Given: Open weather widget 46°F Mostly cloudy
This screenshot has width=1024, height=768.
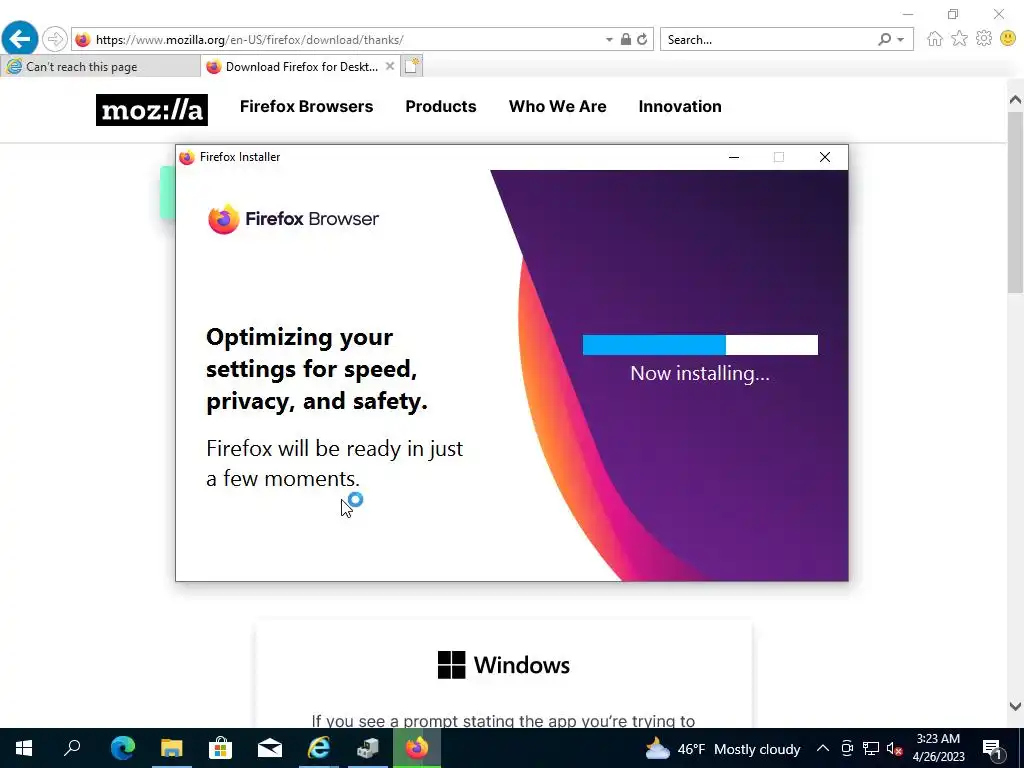Looking at the screenshot, I should pyautogui.click(x=722, y=749).
